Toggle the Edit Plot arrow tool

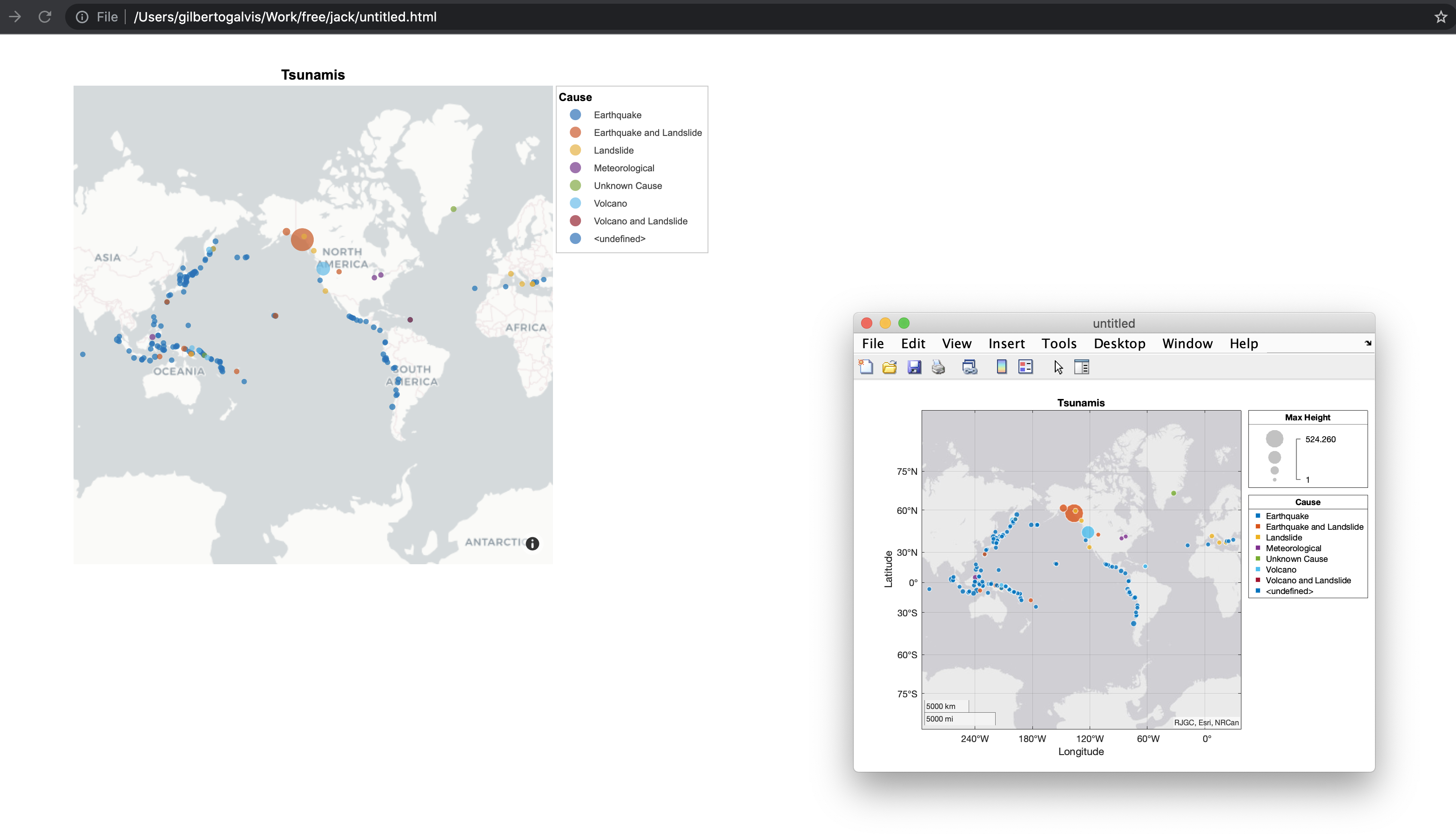coord(1058,367)
